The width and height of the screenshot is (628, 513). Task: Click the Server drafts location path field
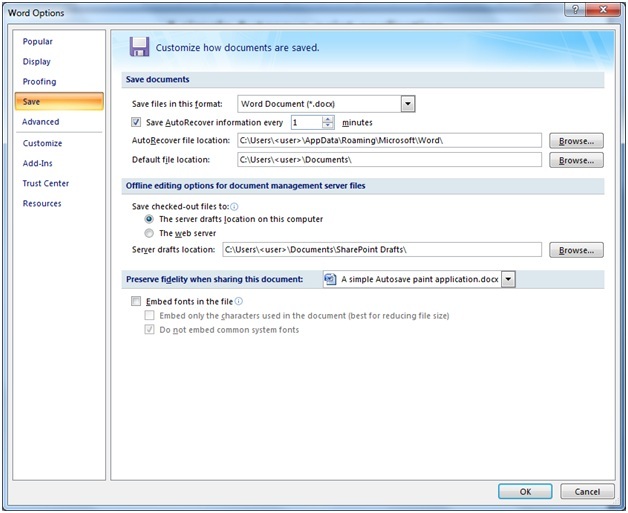coord(382,249)
